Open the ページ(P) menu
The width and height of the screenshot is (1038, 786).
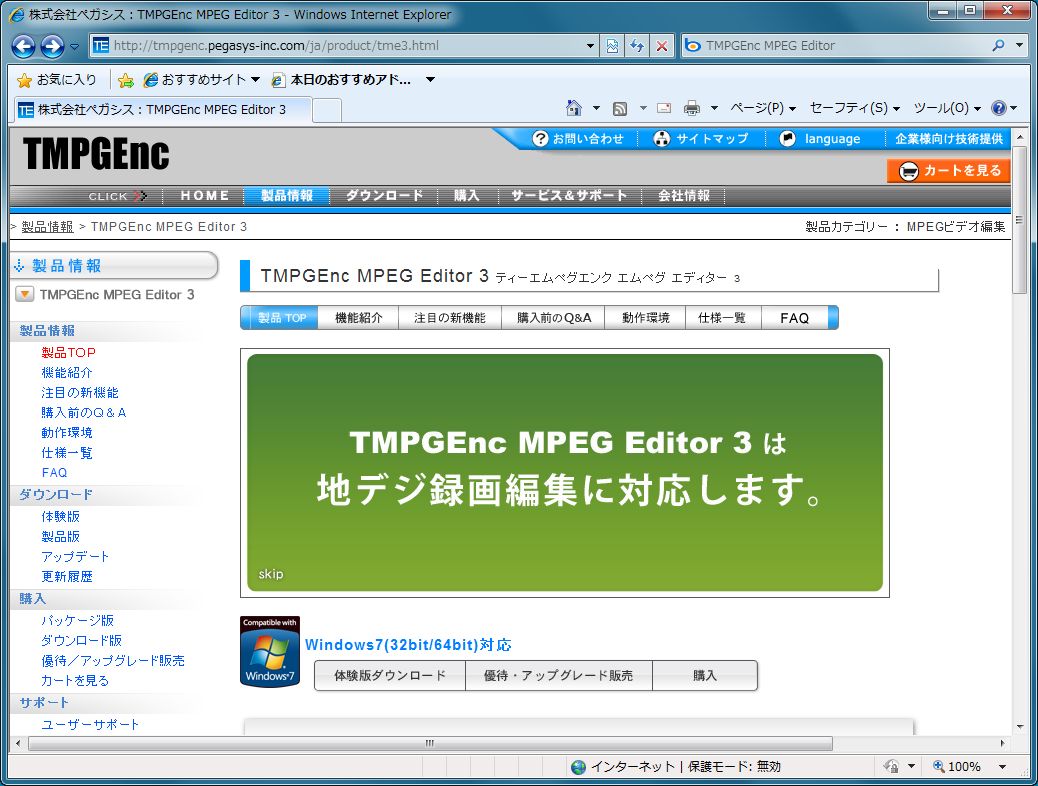pos(763,108)
